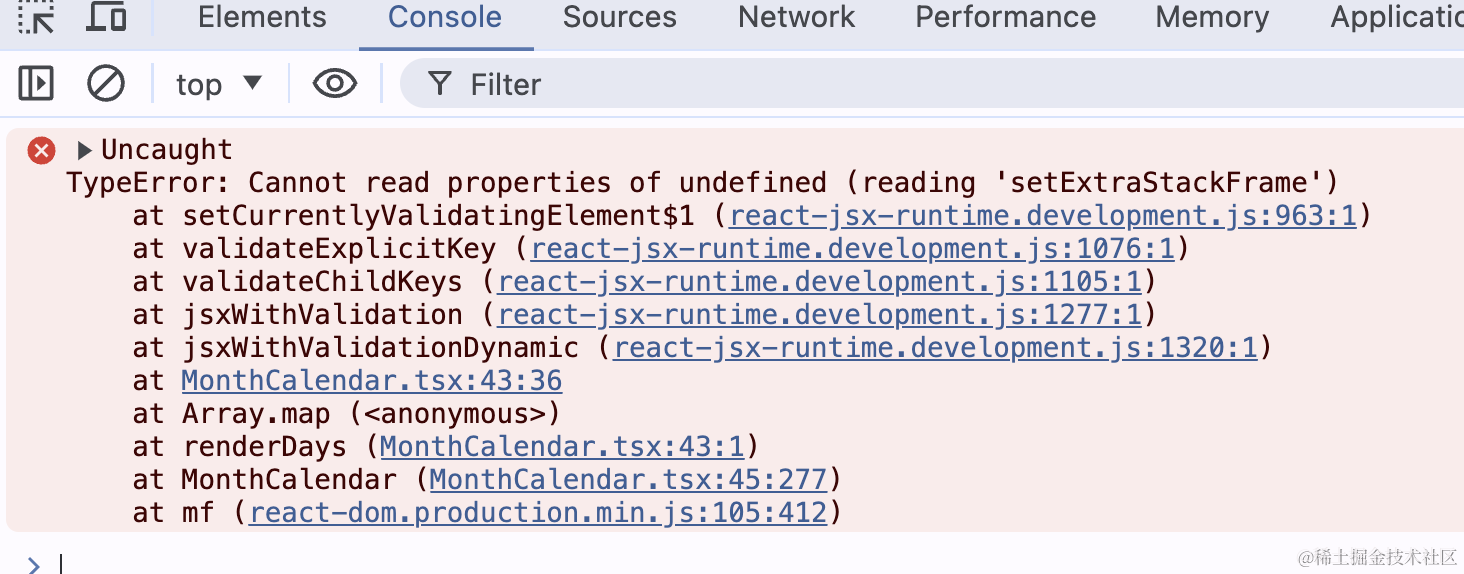Open react-jsx-runtime.development.js:963:1 link

(x=1043, y=216)
